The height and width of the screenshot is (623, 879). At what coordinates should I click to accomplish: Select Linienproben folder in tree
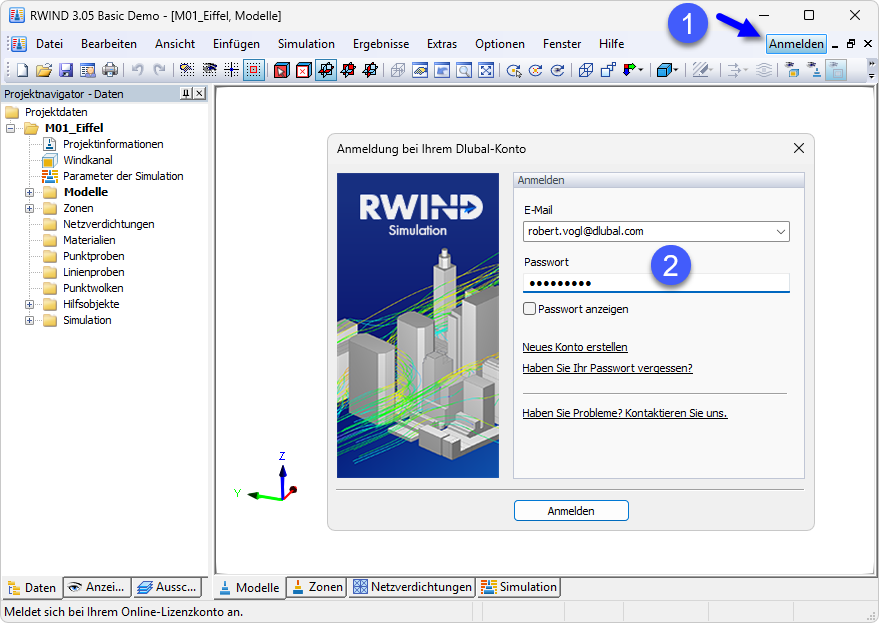(x=93, y=273)
